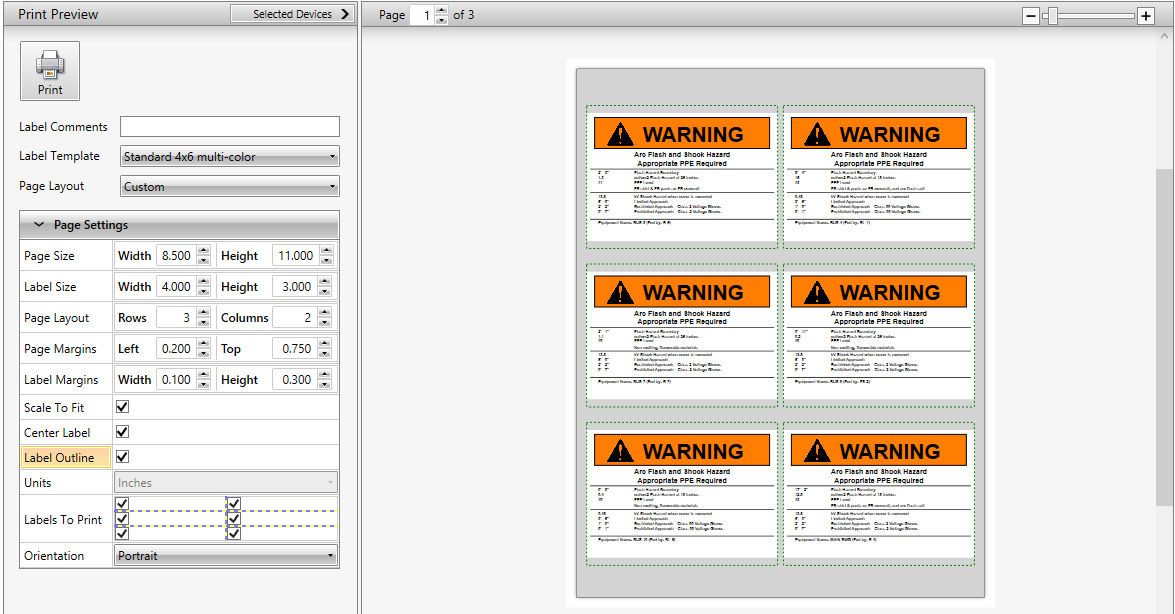The height and width of the screenshot is (614, 1175).
Task: Select the bottom-right WARNING label in preview
Action: click(879, 494)
